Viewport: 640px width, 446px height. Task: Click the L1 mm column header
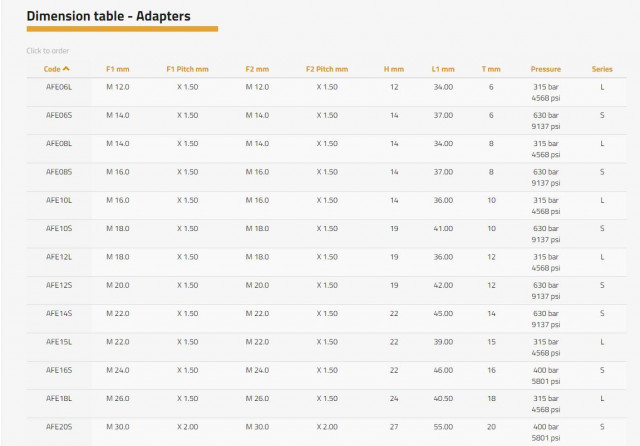point(443,69)
